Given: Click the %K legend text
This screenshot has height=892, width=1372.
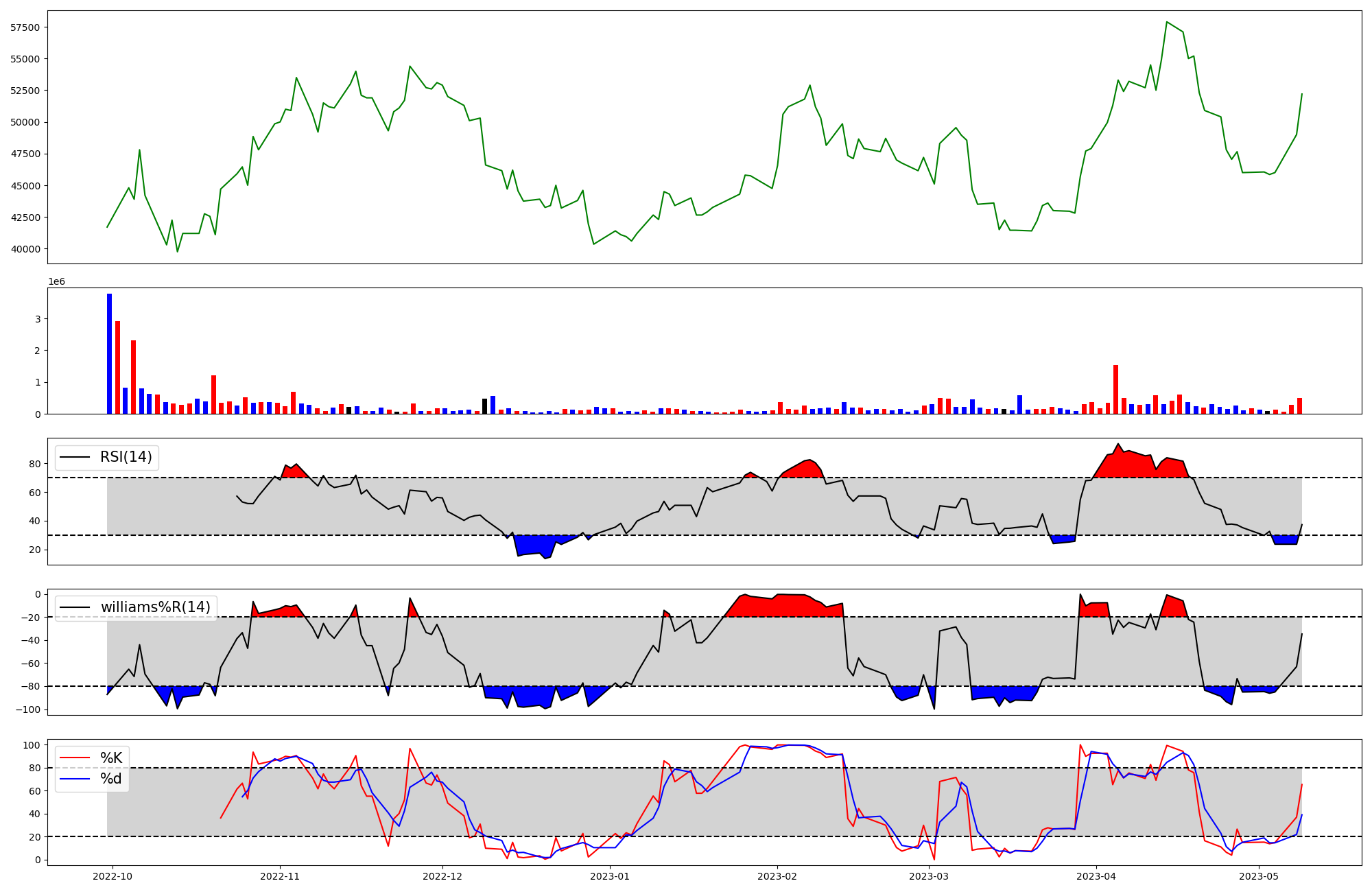Looking at the screenshot, I should [x=111, y=758].
